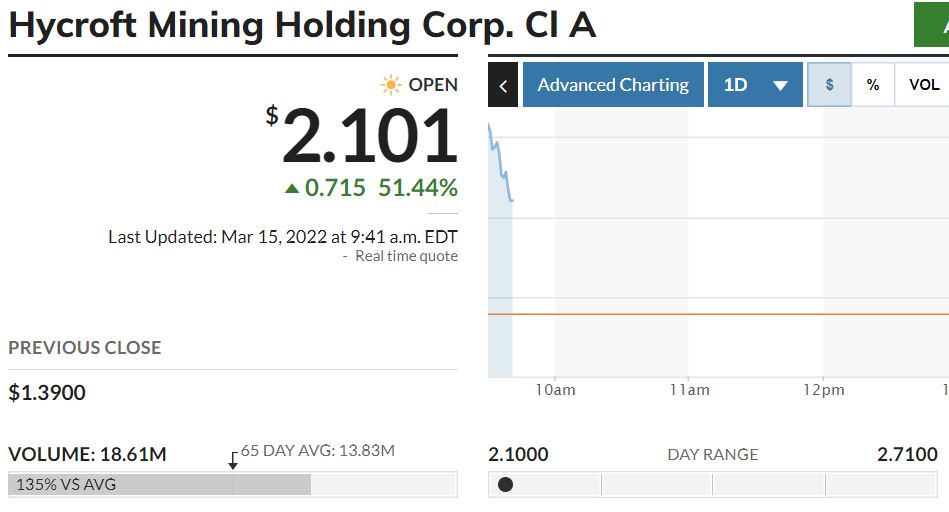Click the 65 day average arrow marker

pos(233,461)
